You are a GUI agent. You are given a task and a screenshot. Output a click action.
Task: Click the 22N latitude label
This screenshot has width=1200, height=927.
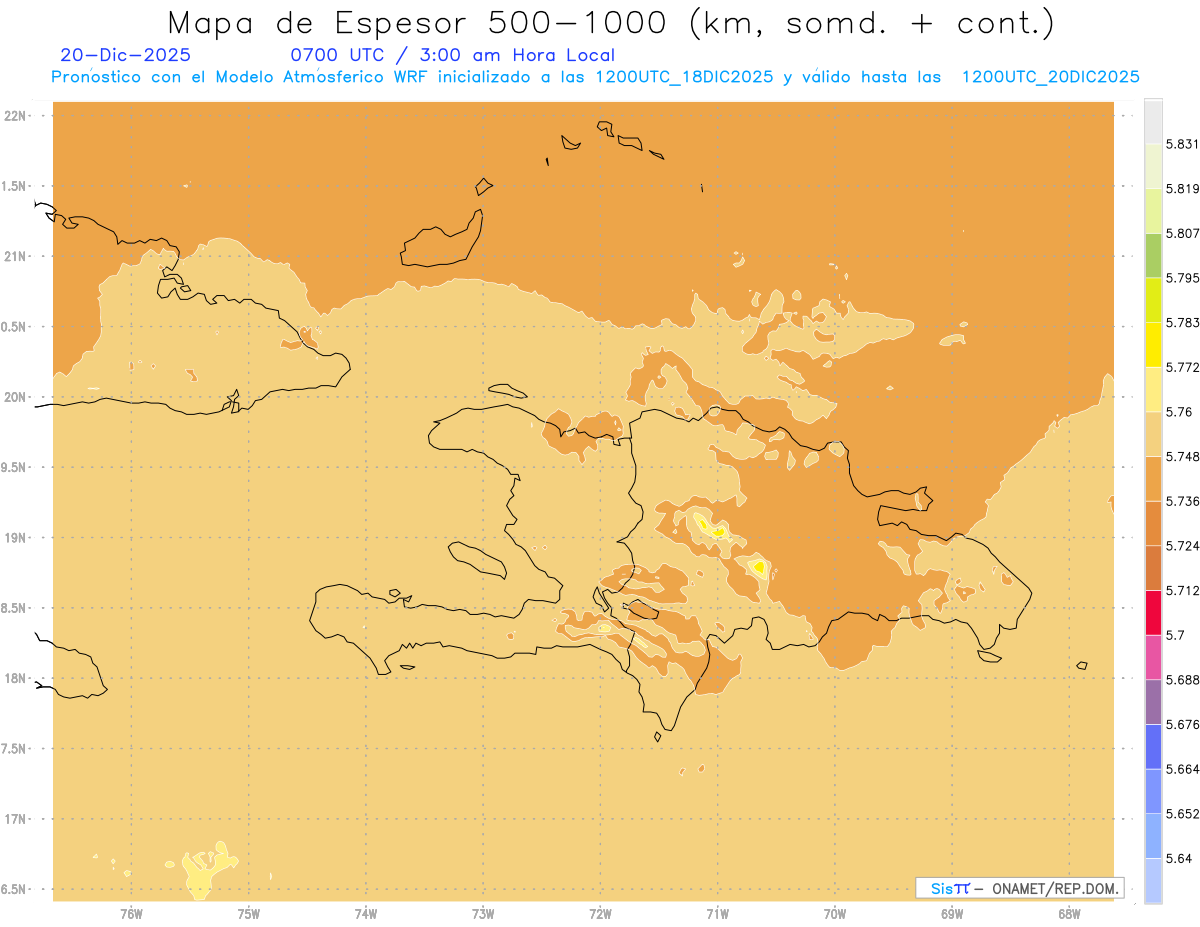point(17,116)
